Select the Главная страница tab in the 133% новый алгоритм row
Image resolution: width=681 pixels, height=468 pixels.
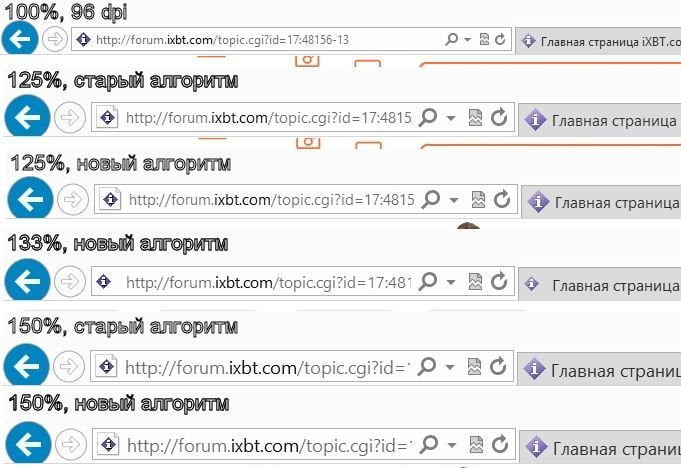[601, 284]
